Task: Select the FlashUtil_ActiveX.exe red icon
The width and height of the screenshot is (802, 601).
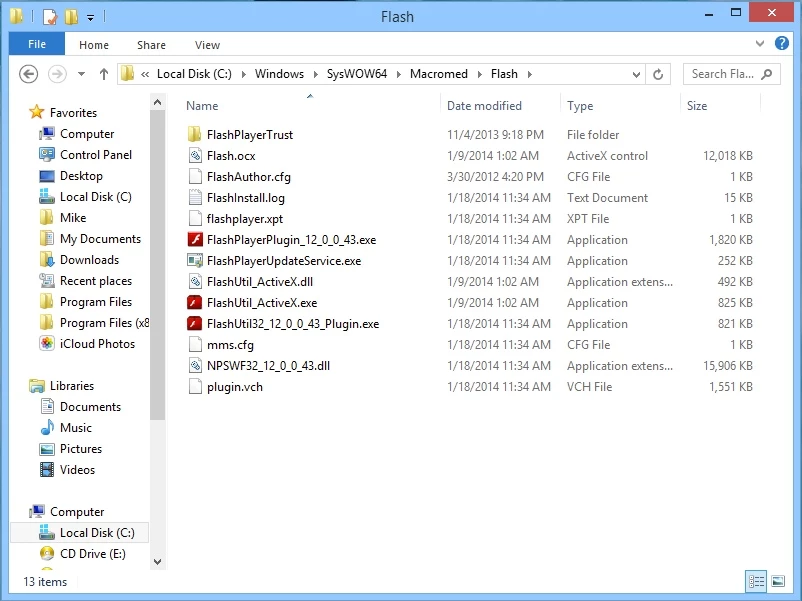Action: coord(195,302)
